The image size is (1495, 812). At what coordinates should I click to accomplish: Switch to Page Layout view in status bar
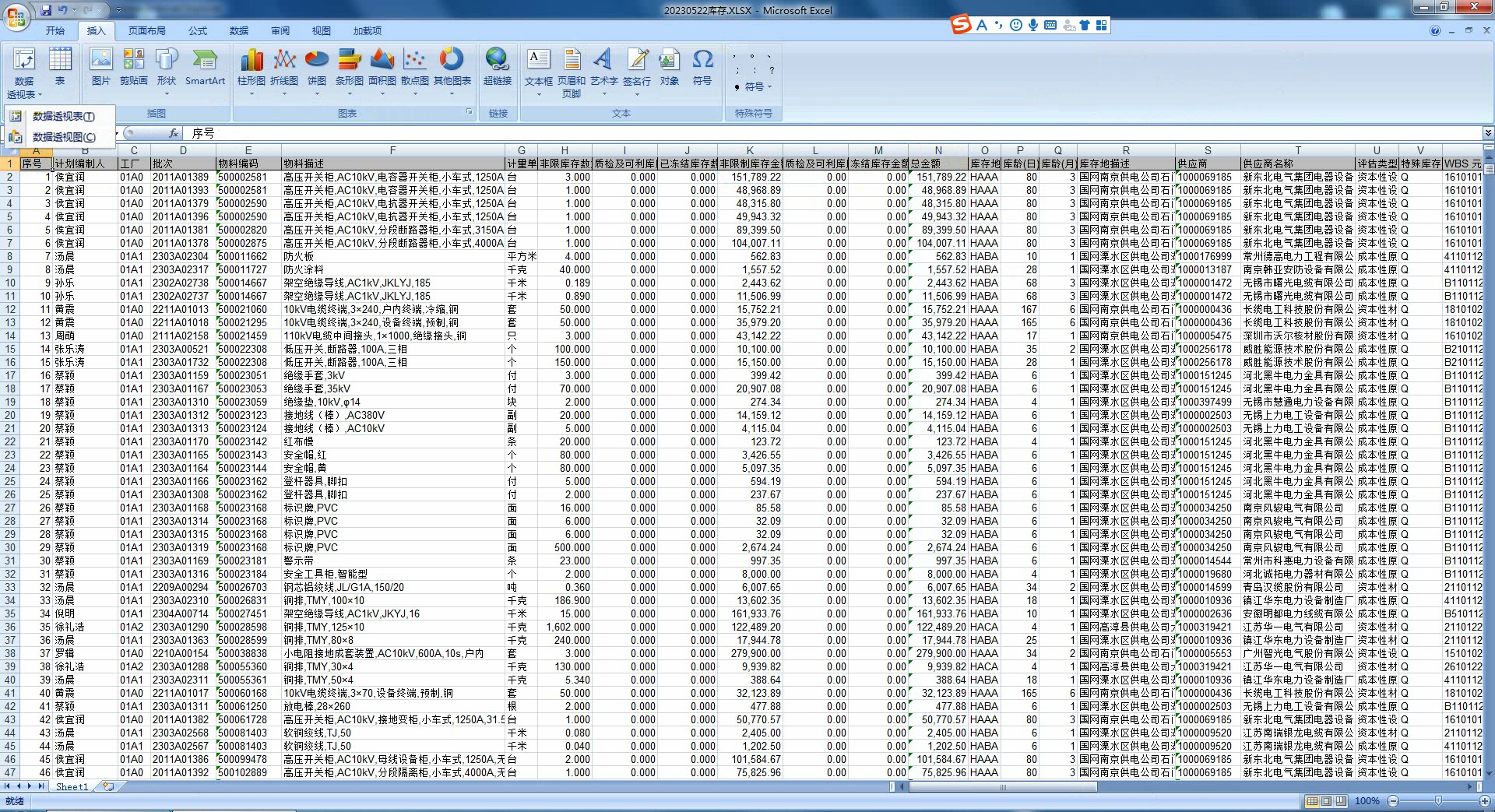click(x=1326, y=800)
